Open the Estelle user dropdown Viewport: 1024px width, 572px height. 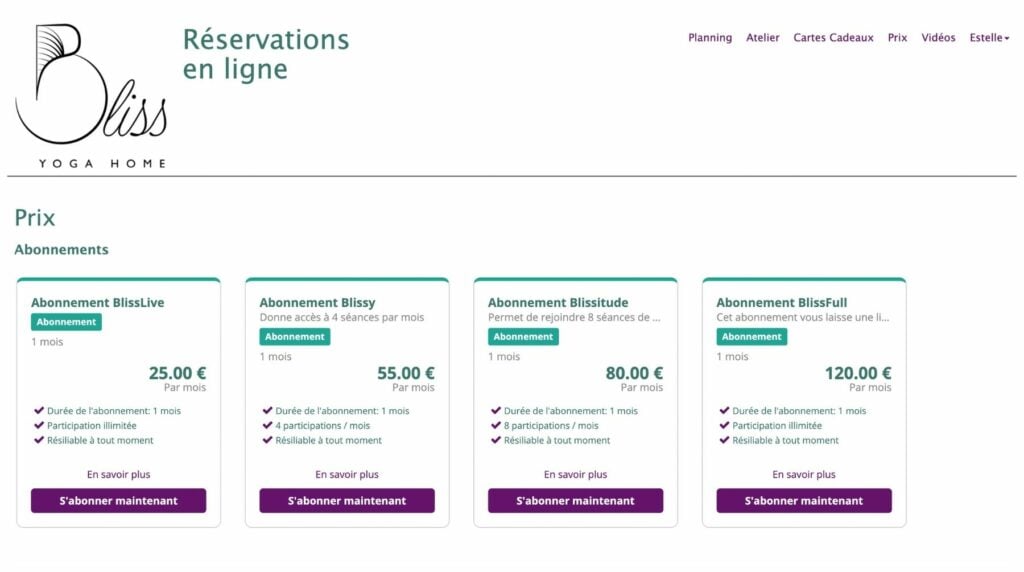click(x=989, y=38)
